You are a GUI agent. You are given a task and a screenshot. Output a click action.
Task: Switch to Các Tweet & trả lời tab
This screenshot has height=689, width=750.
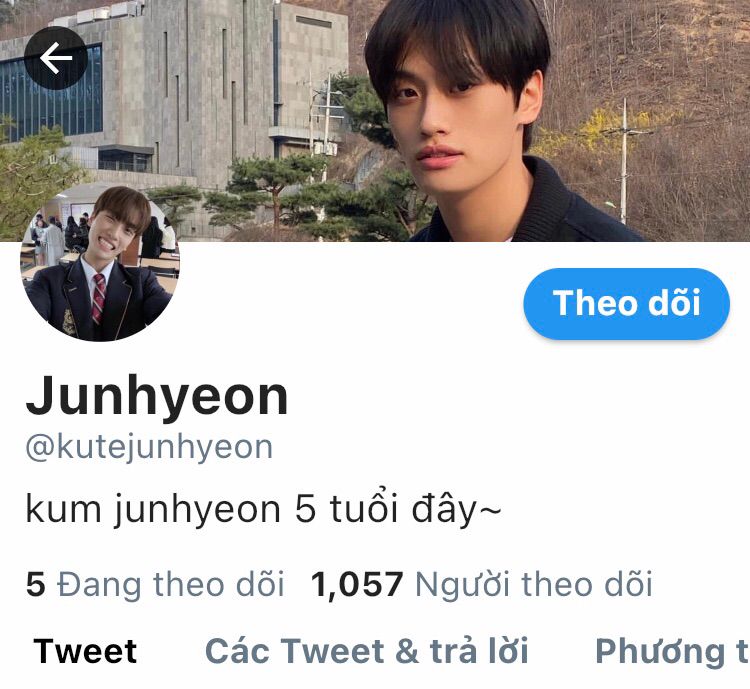tap(366, 651)
